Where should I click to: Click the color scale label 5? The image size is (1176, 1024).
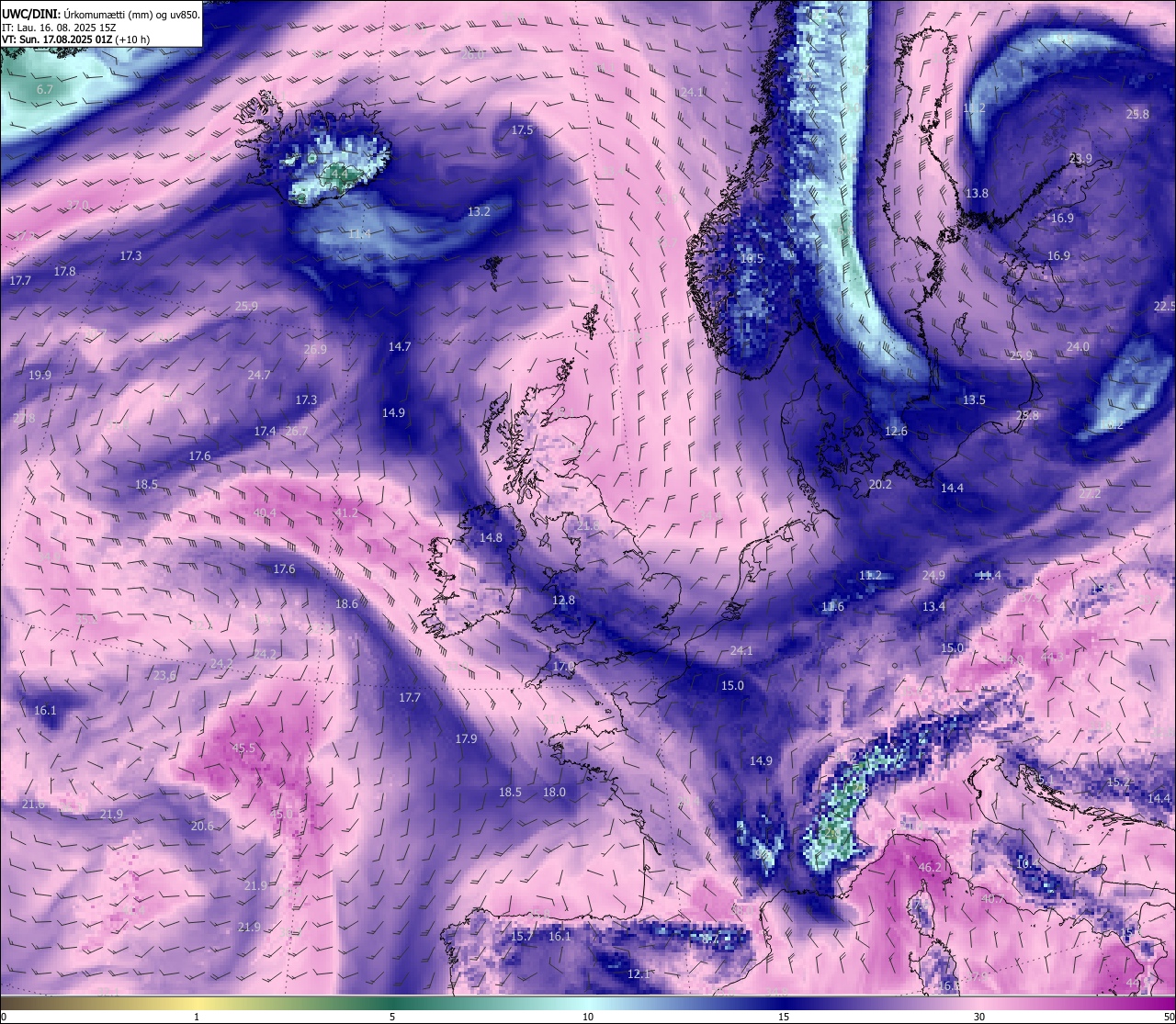click(392, 1017)
